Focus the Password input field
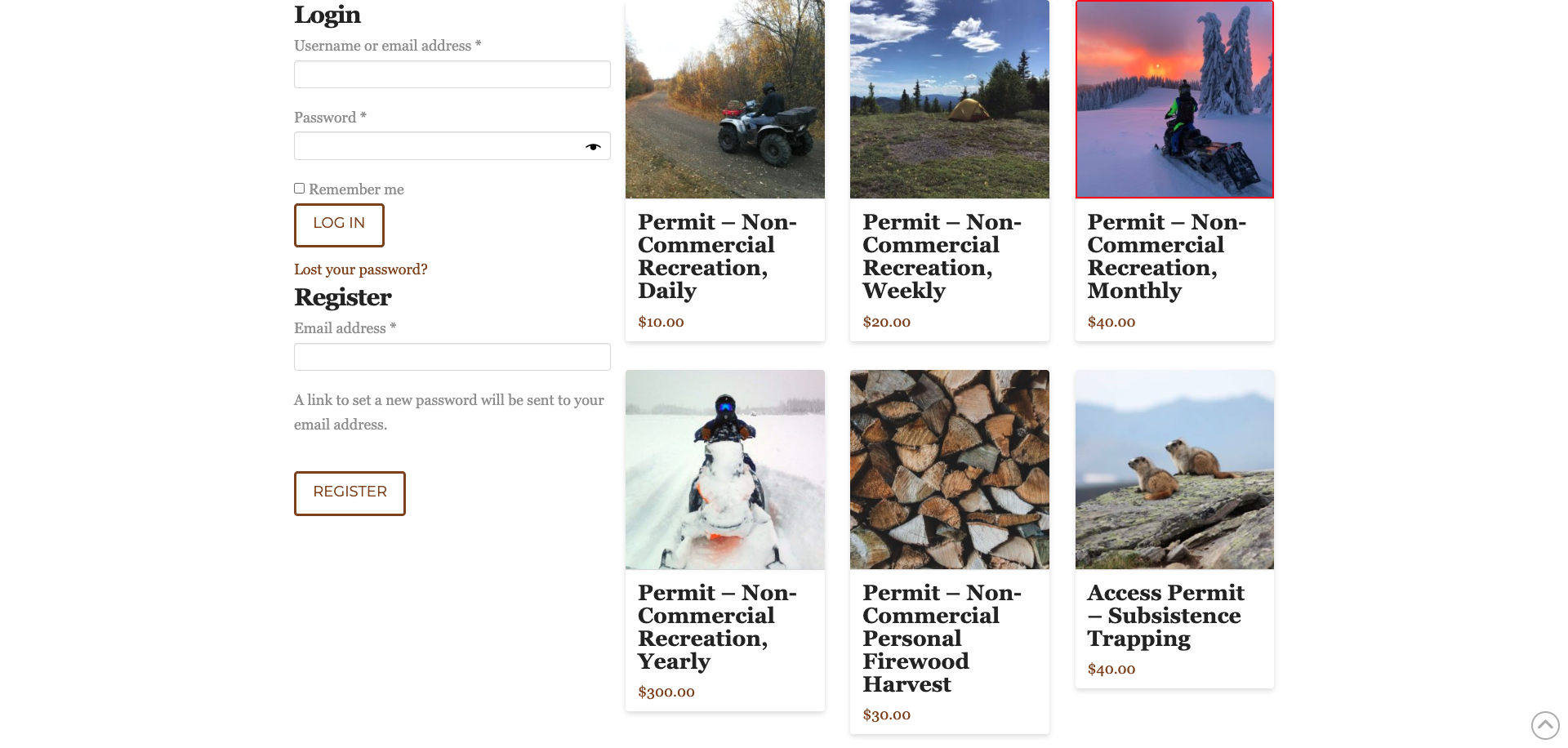Image resolution: width=1568 pixels, height=748 pixels. point(437,146)
